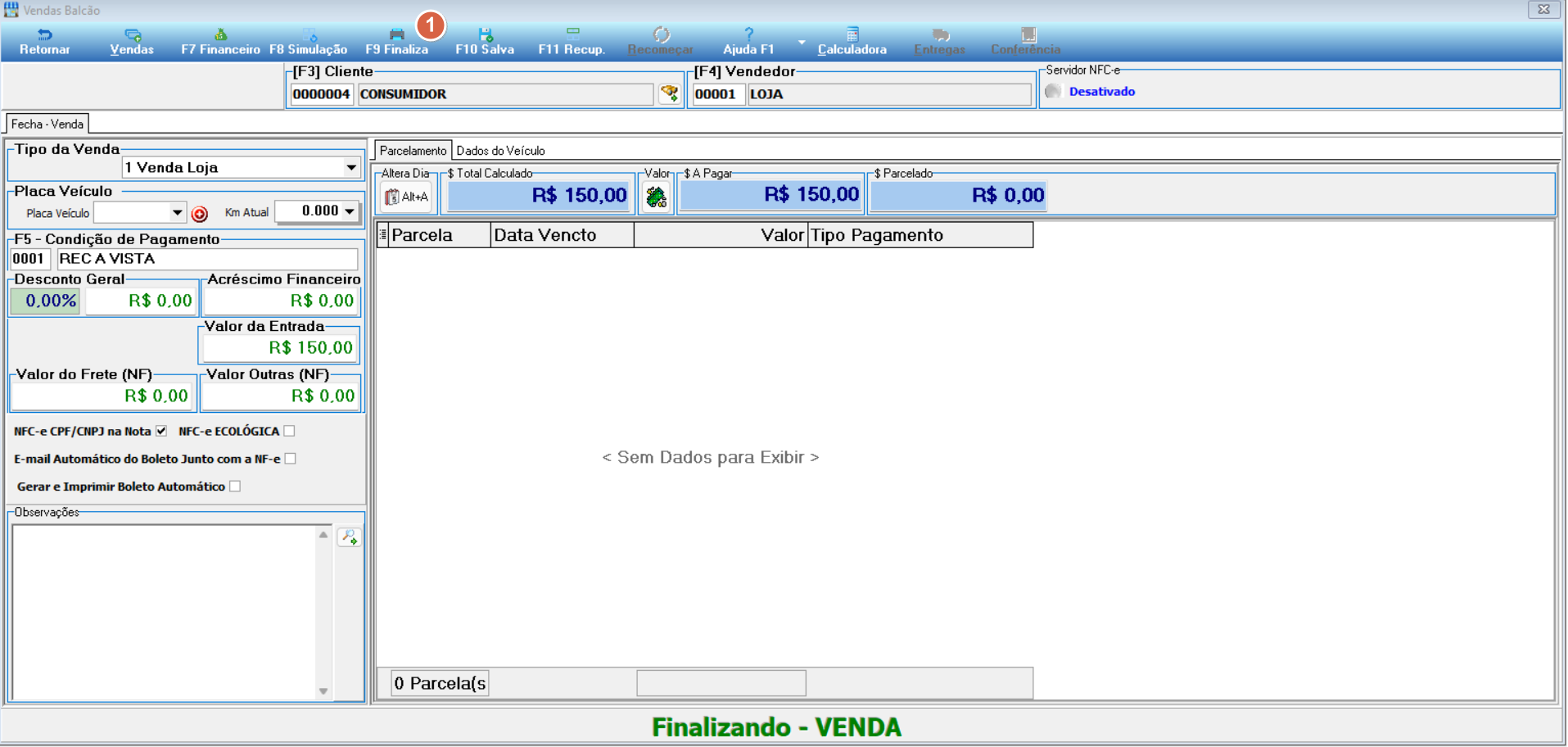This screenshot has width=1568, height=747.
Task: Click the Alt+A Altera Dia button
Action: (406, 197)
